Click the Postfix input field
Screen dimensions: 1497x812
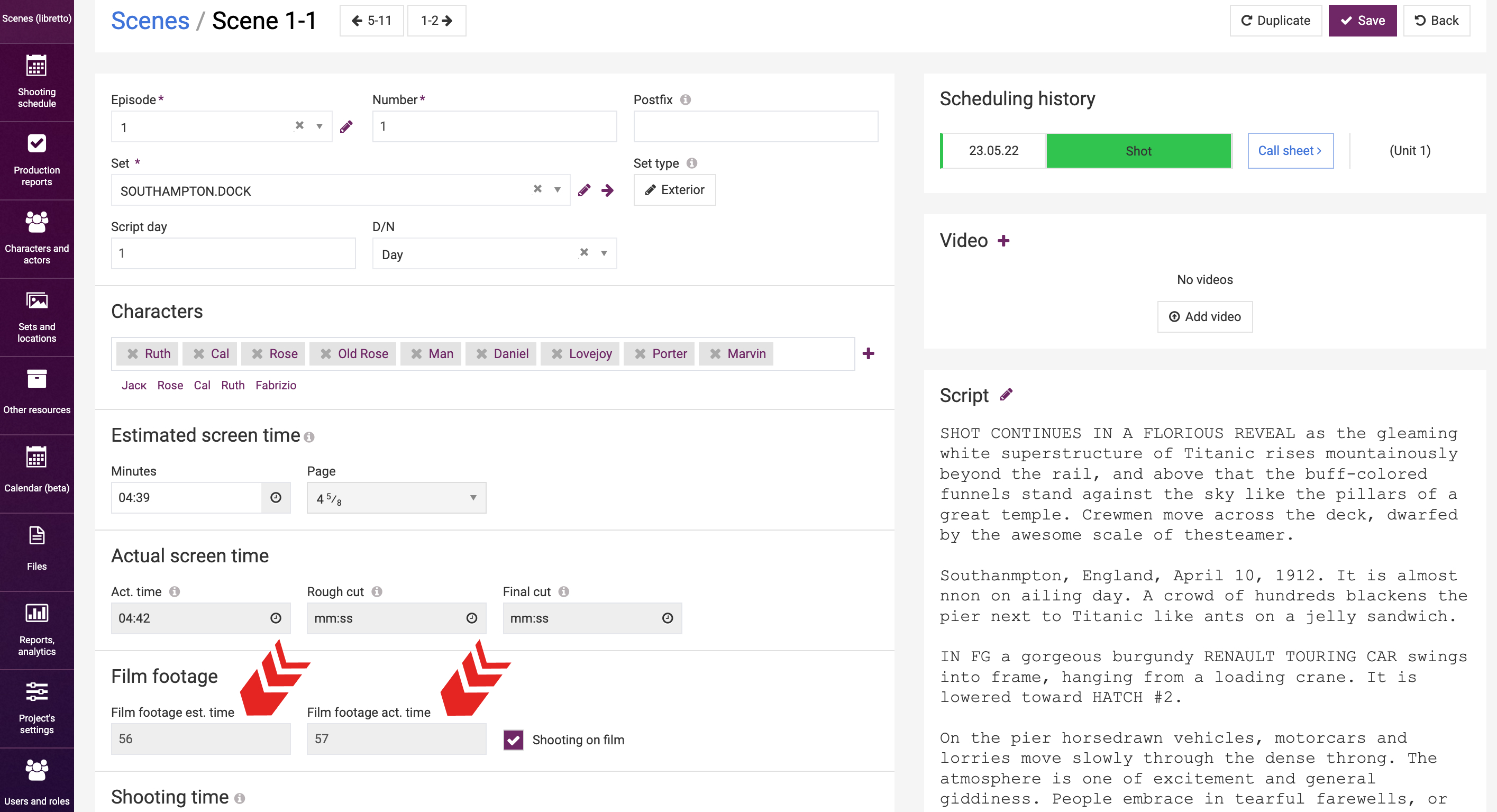pos(755,126)
